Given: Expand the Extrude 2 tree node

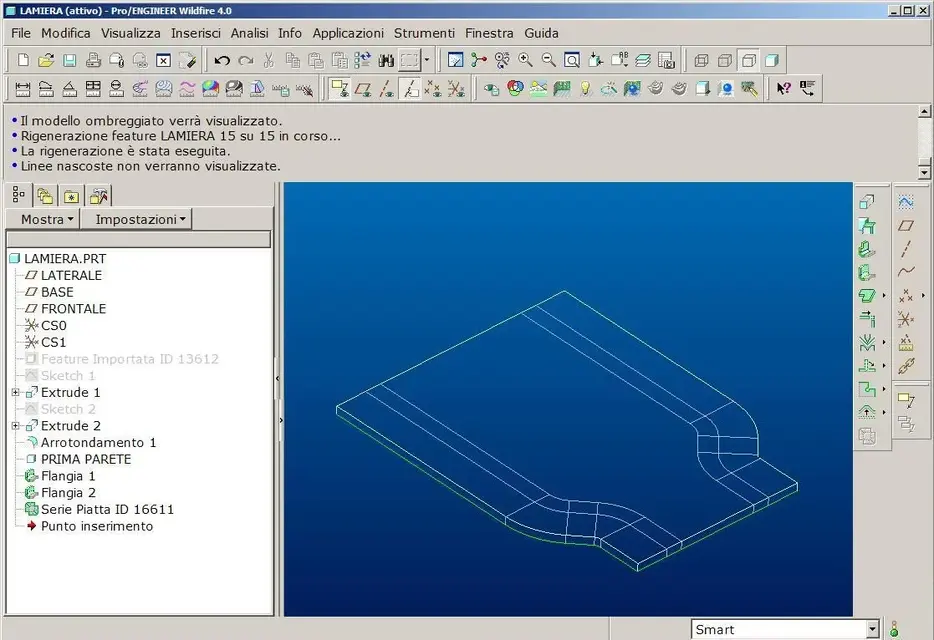Looking at the screenshot, I should 15,425.
